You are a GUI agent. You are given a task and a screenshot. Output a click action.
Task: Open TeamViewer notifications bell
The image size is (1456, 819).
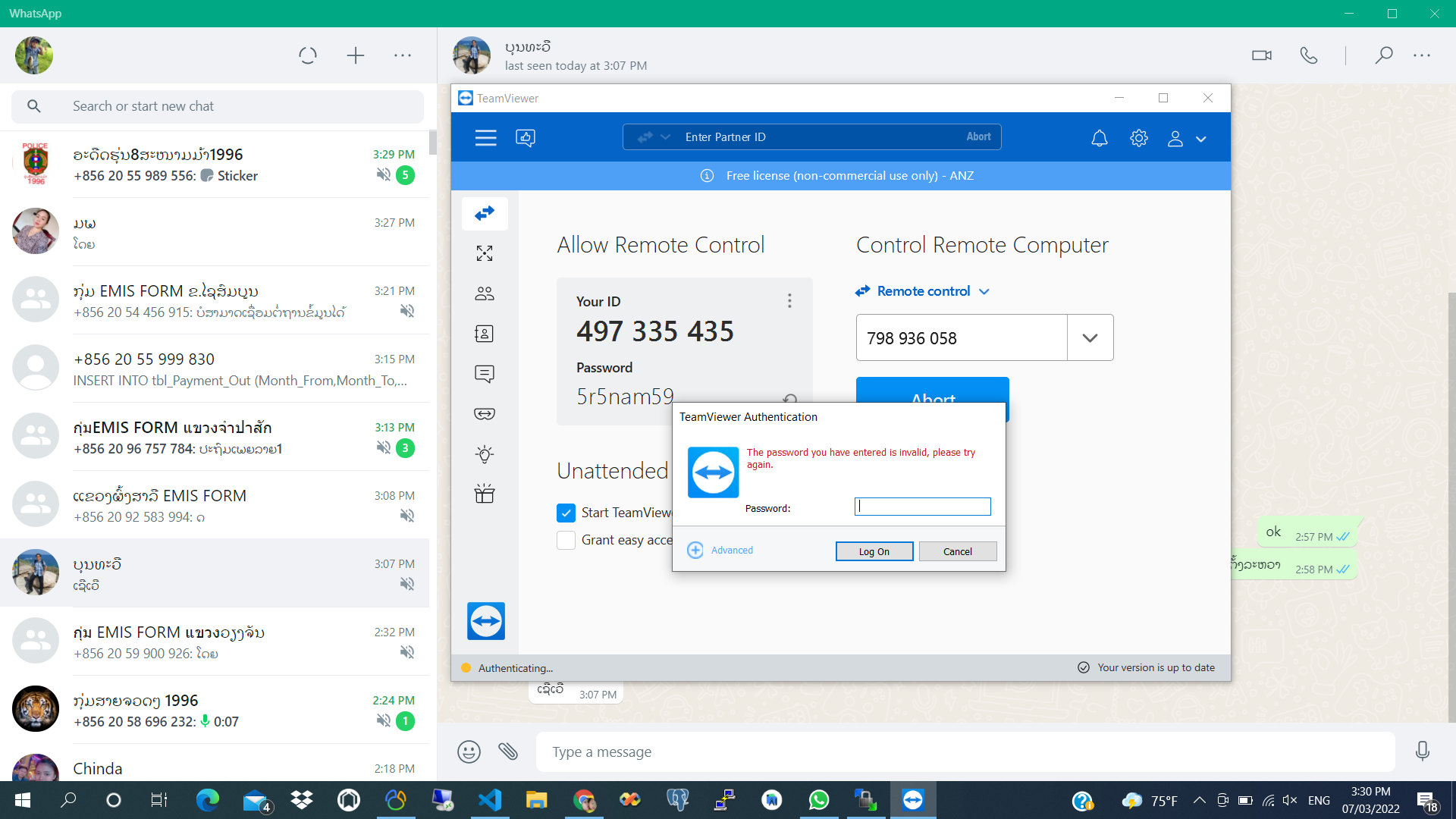point(1099,138)
